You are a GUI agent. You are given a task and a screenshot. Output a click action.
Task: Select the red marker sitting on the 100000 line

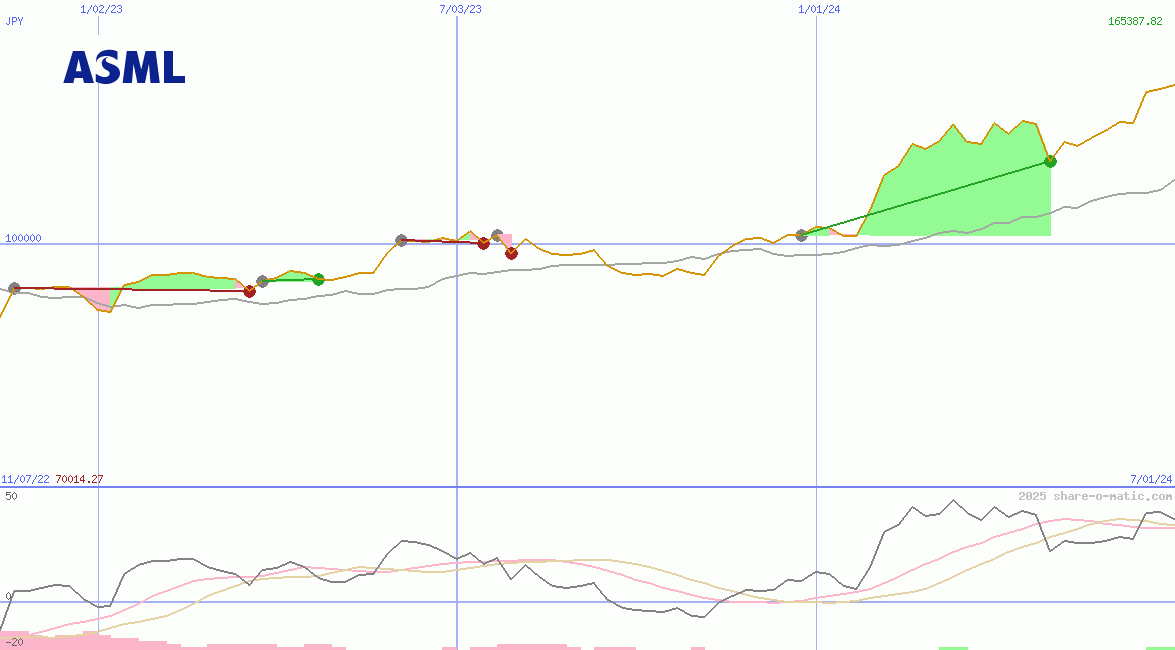(x=483, y=242)
